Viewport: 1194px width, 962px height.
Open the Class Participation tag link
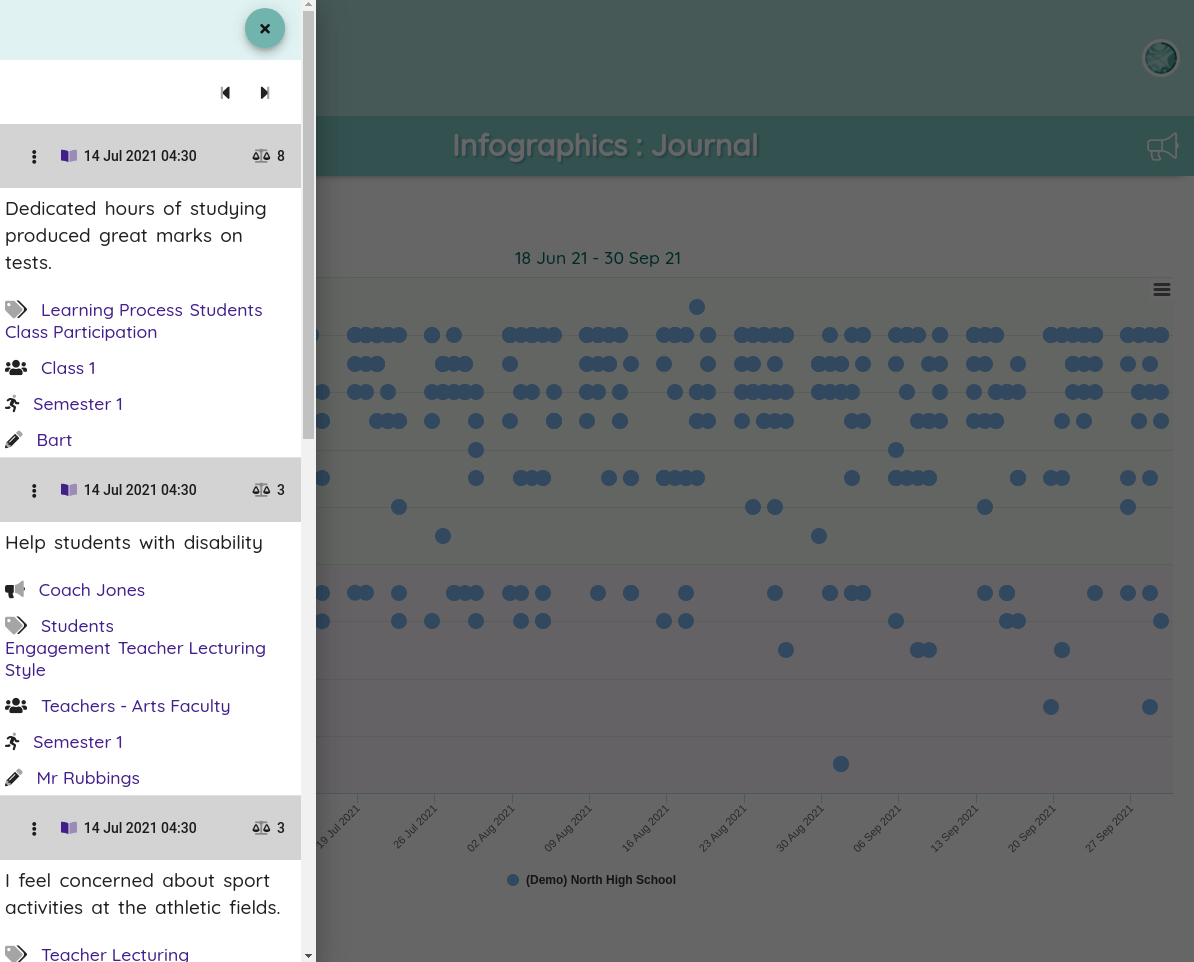(x=81, y=332)
